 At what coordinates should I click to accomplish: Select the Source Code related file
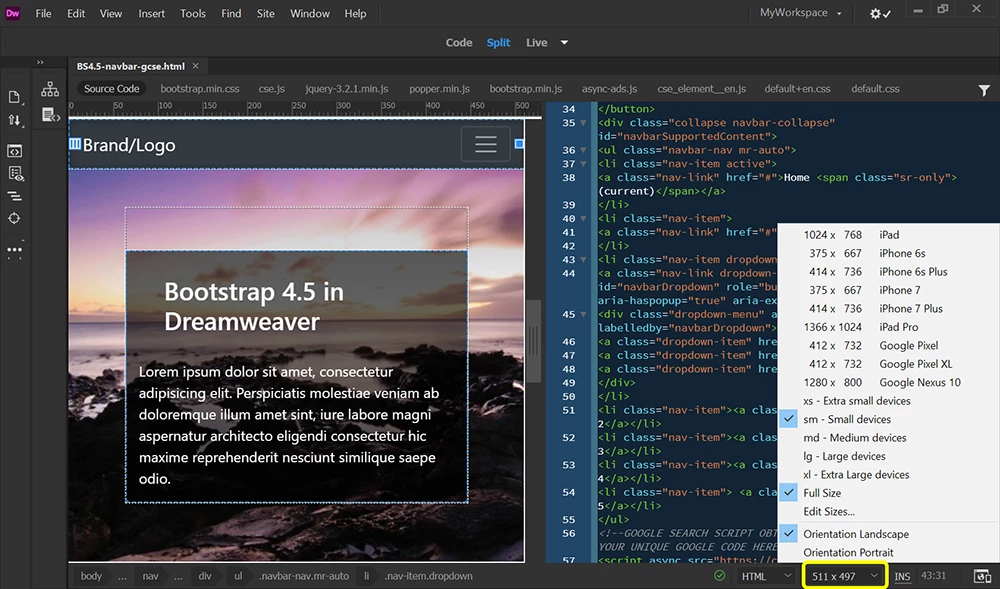pos(112,89)
